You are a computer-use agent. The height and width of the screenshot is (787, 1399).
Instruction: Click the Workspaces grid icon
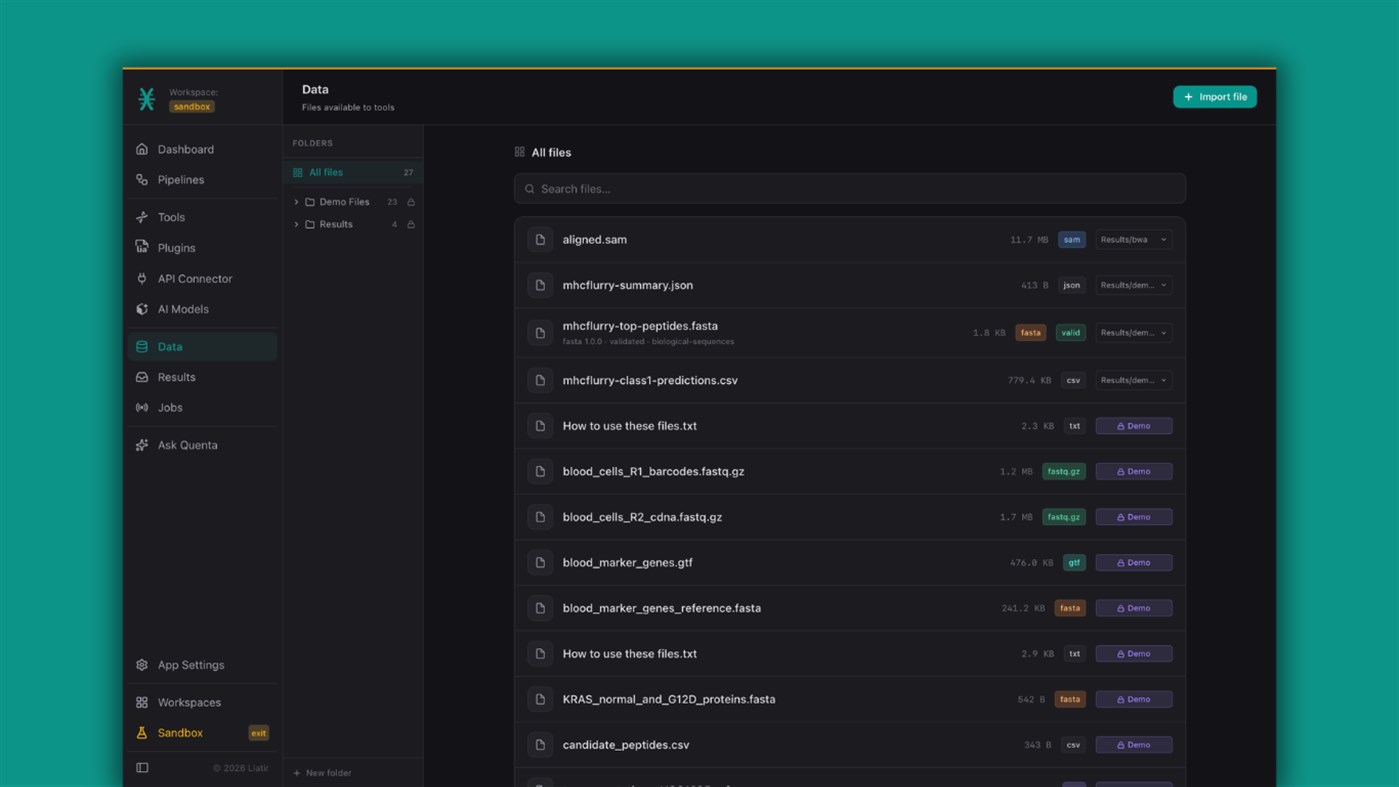coord(142,703)
